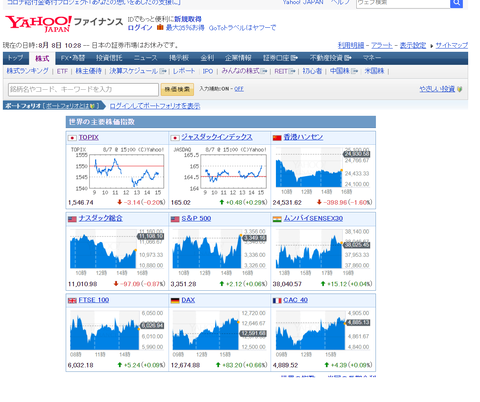Open the DAX index link
Screen dimensions: 480x402
click(x=188, y=300)
